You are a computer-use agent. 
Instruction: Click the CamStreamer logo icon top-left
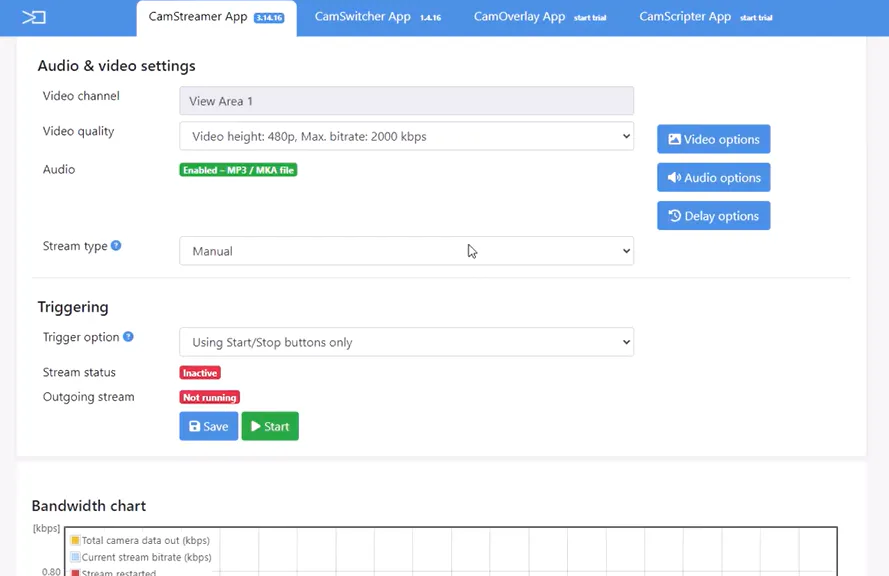(34, 18)
